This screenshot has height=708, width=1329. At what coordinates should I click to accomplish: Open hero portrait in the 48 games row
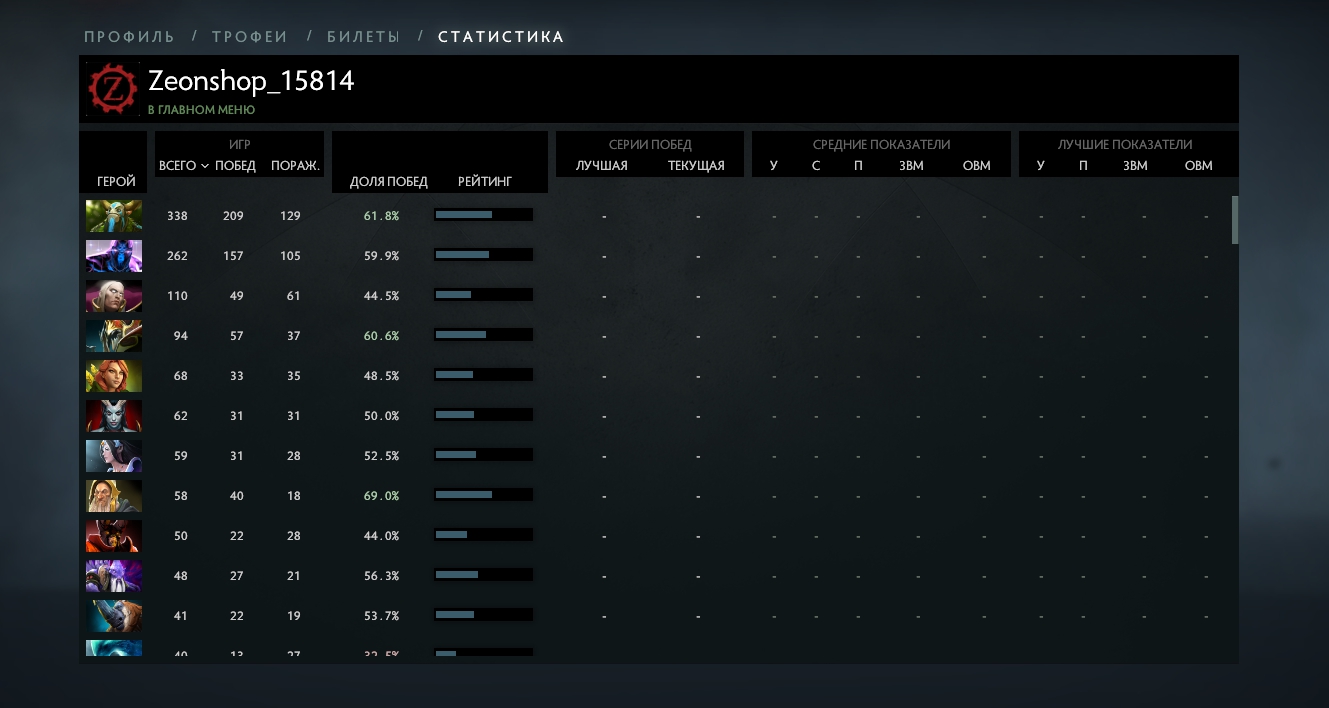[114, 576]
